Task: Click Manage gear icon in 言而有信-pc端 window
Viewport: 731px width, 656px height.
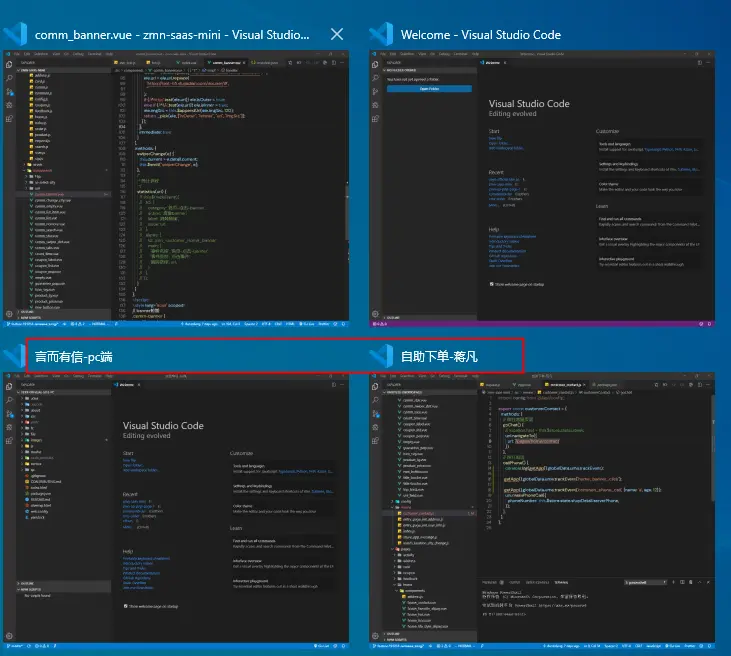Action: 9,636
